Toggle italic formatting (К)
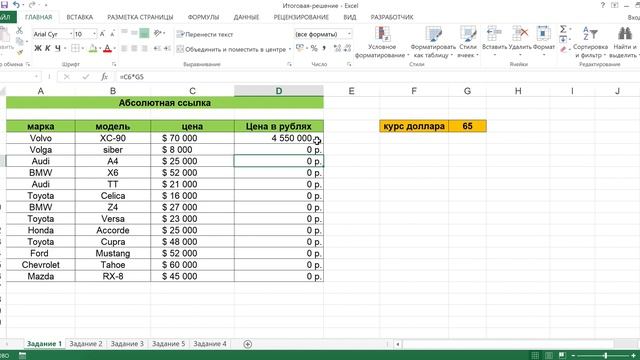640x360 pixels. [x=48, y=49]
